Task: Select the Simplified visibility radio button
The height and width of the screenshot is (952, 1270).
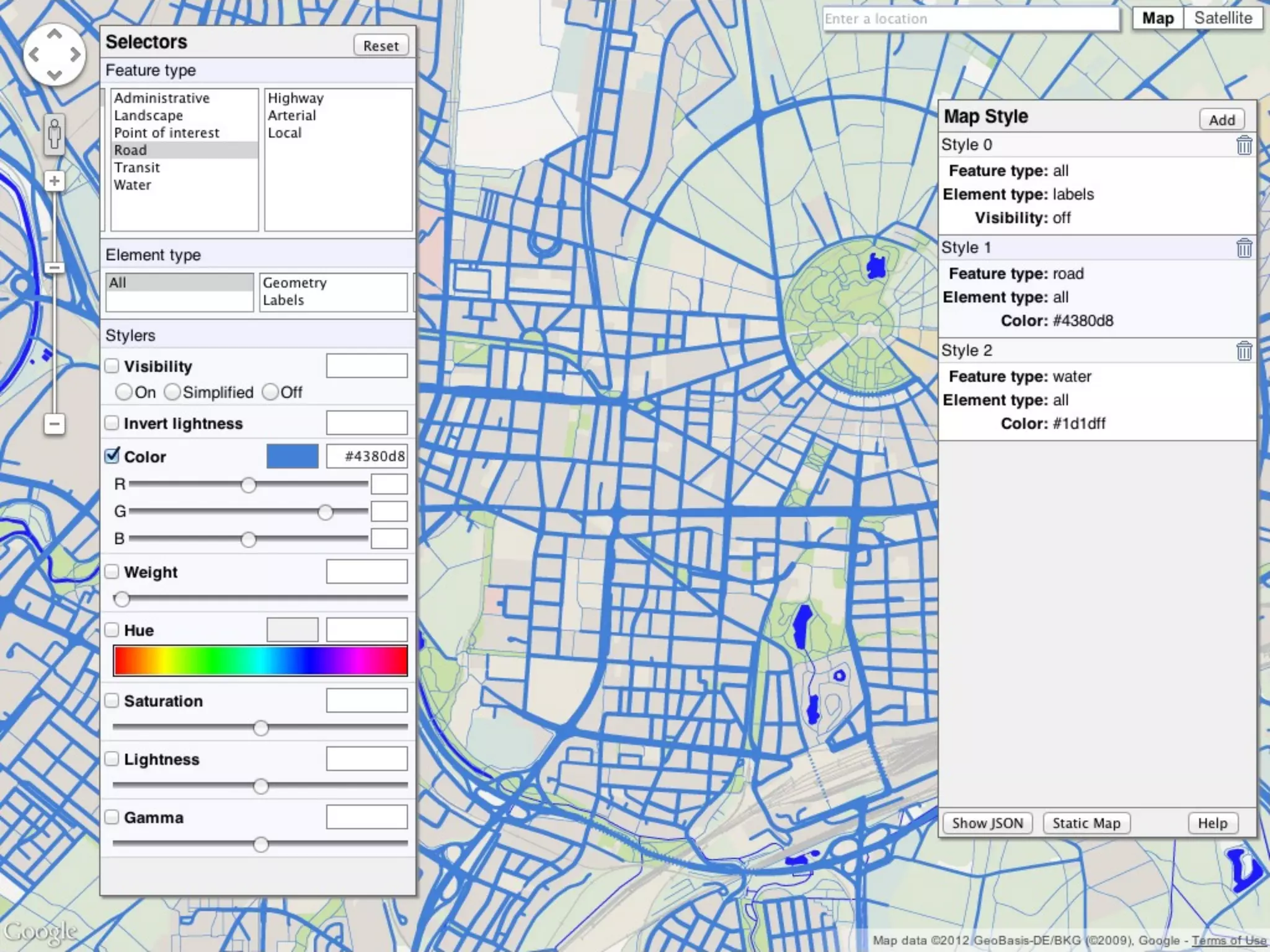Action: point(172,392)
